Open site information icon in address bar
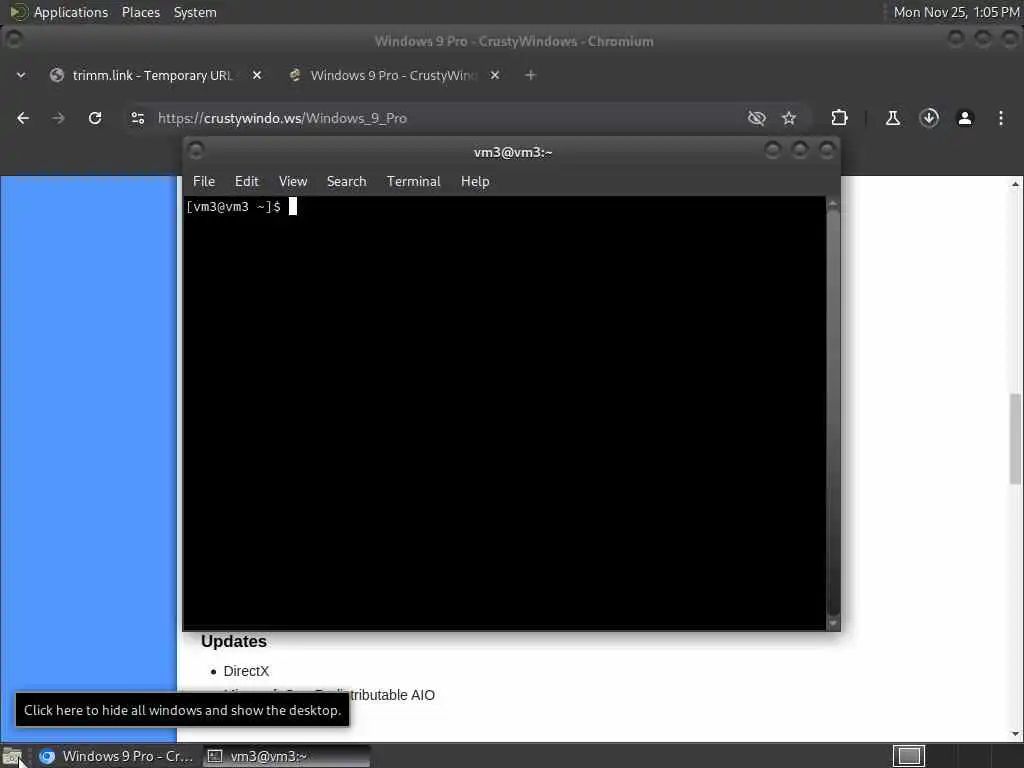Image resolution: width=1024 pixels, height=768 pixels. tap(137, 118)
